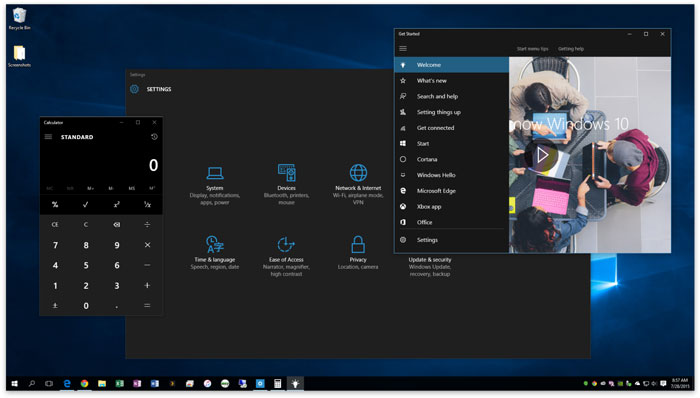This screenshot has width=700, height=398.
Task: Select Office in Get Started sidebar
Action: [x=451, y=222]
